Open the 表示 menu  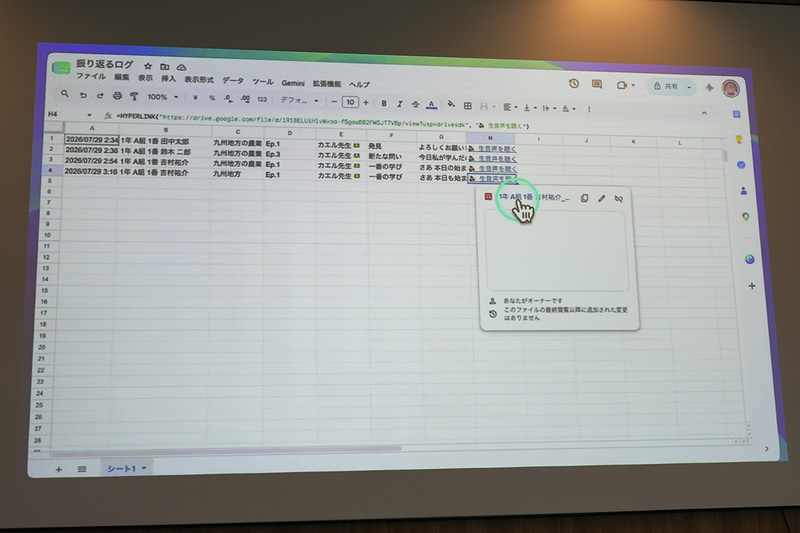pyautogui.click(x=145, y=78)
